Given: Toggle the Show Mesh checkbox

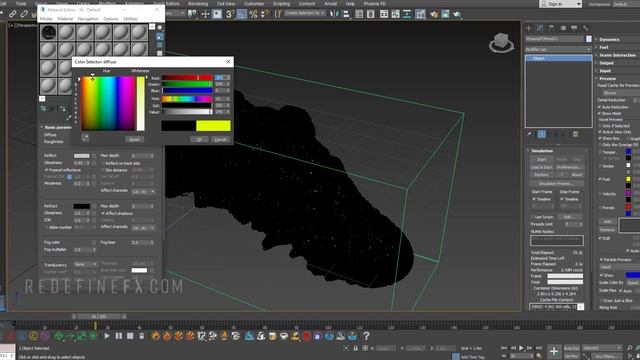Looking at the screenshot, I should tap(600, 113).
